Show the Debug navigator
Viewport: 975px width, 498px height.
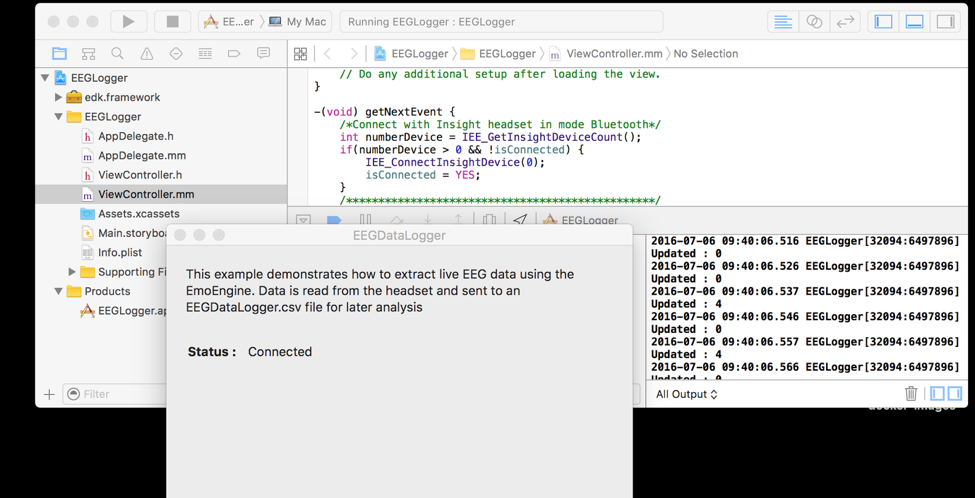pos(205,53)
